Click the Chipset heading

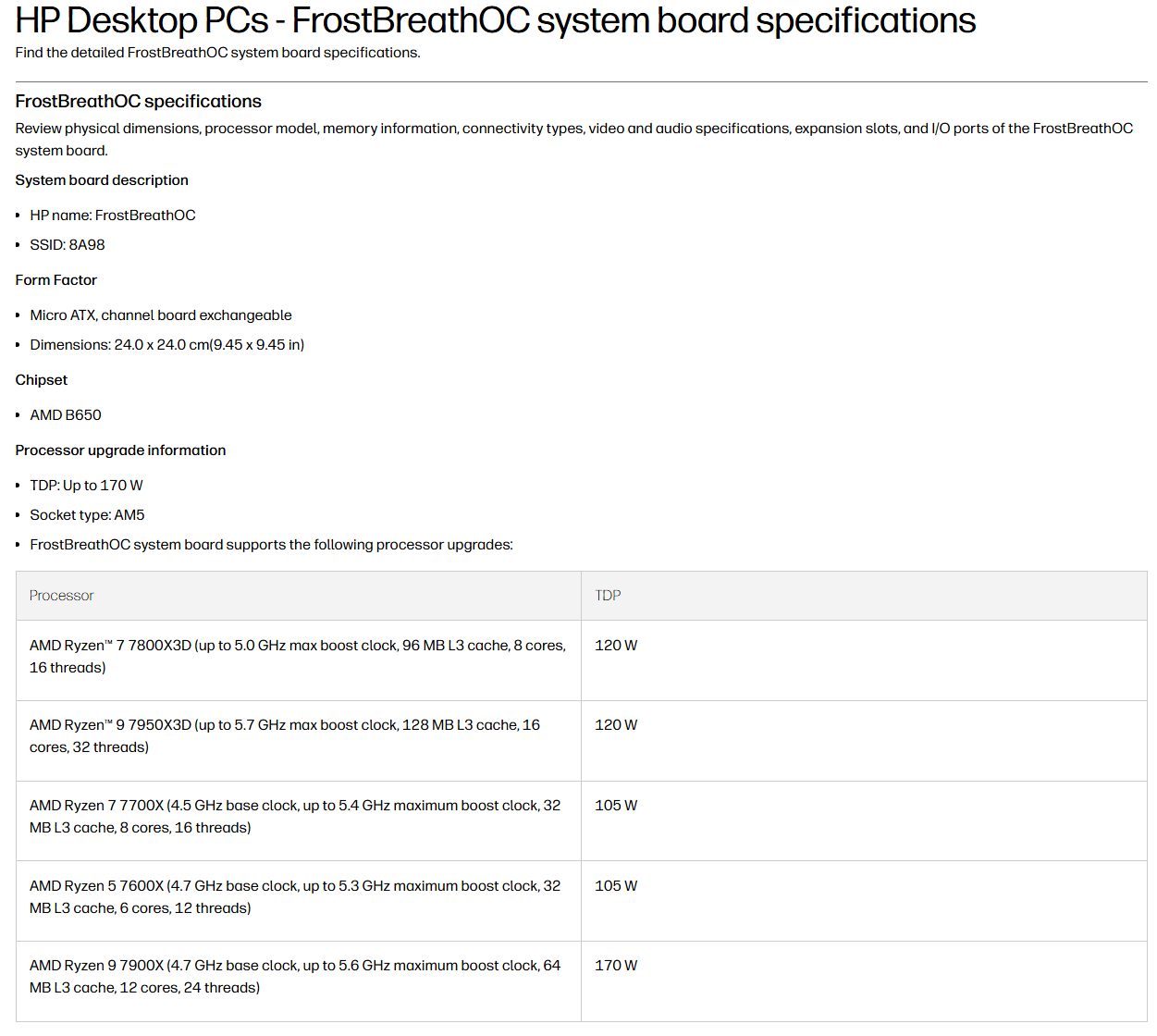41,379
